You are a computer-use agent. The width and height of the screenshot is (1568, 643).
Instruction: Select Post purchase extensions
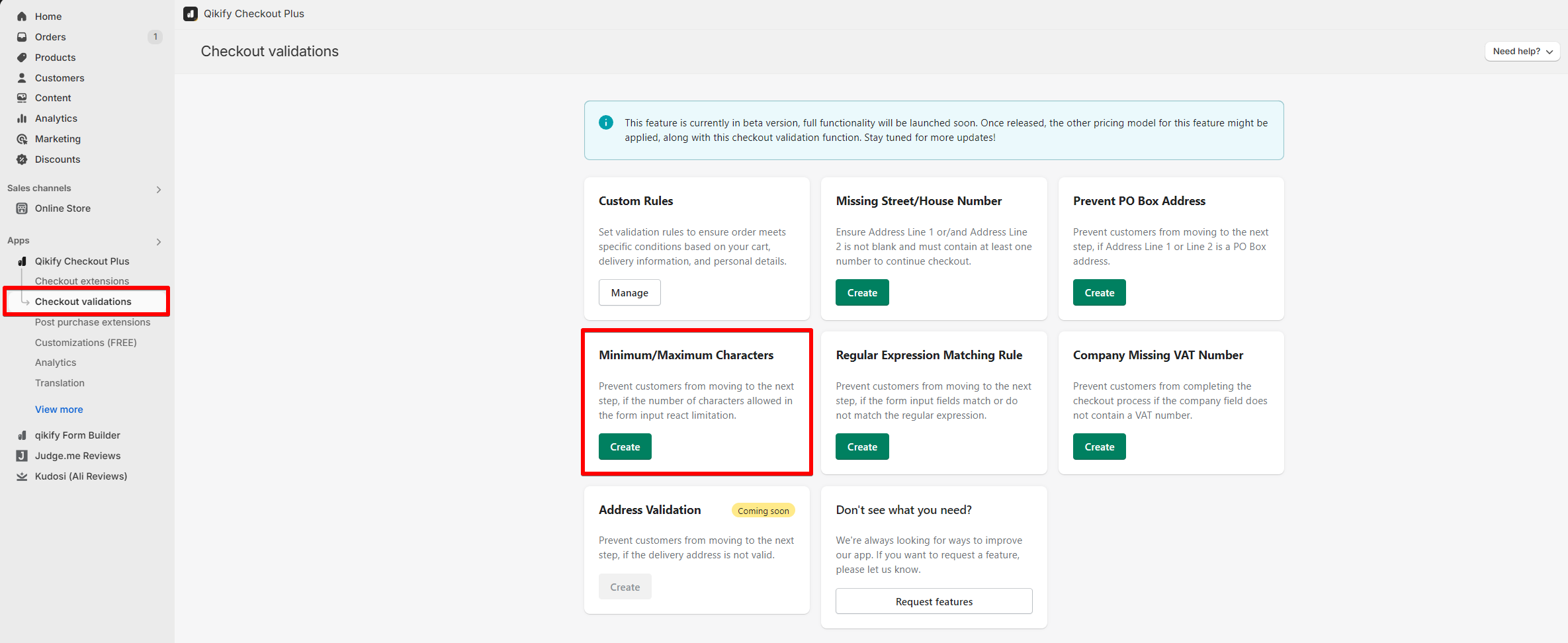coord(93,322)
